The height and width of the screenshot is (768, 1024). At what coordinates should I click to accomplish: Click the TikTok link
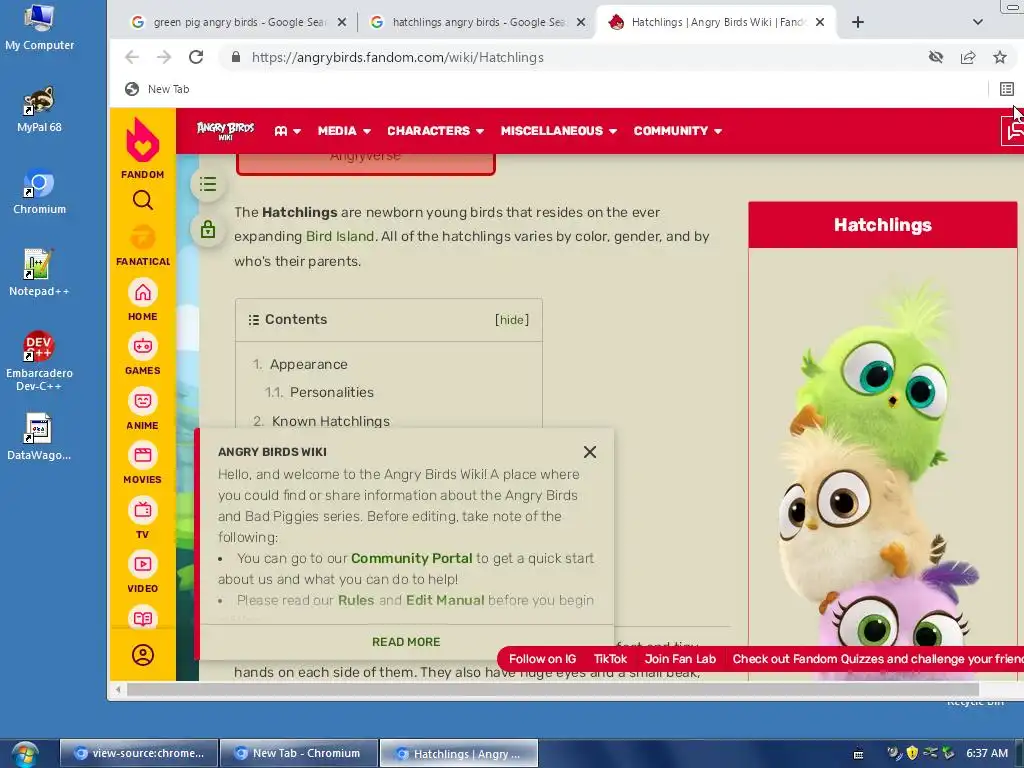(x=610, y=659)
